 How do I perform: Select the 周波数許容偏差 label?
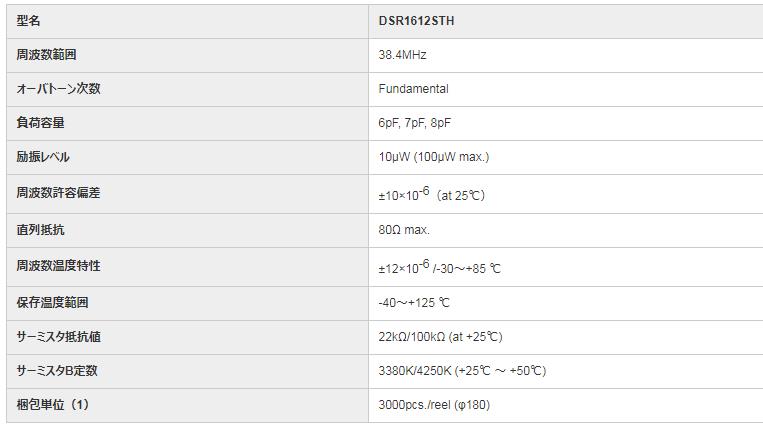(58, 193)
